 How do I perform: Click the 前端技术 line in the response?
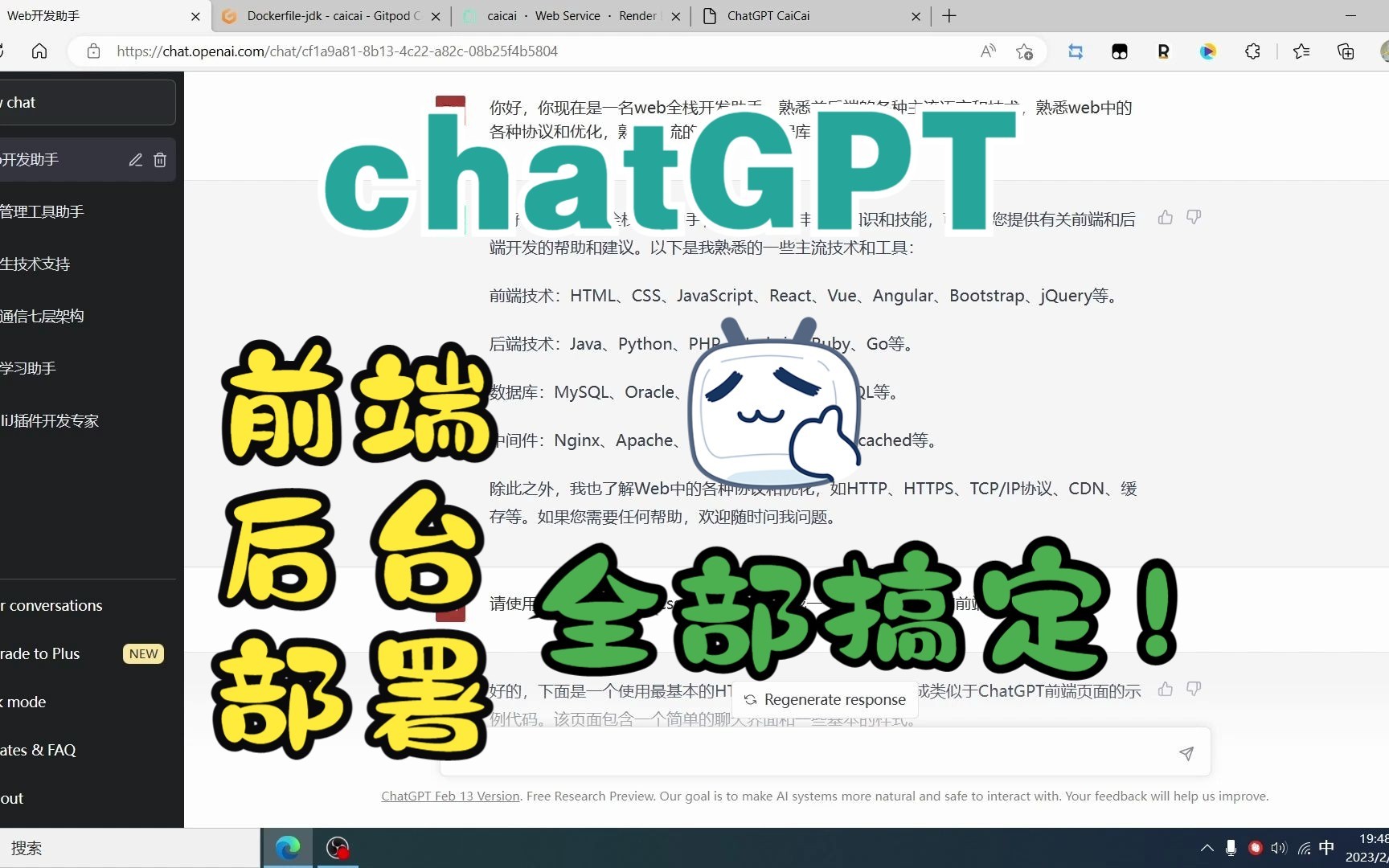click(805, 296)
